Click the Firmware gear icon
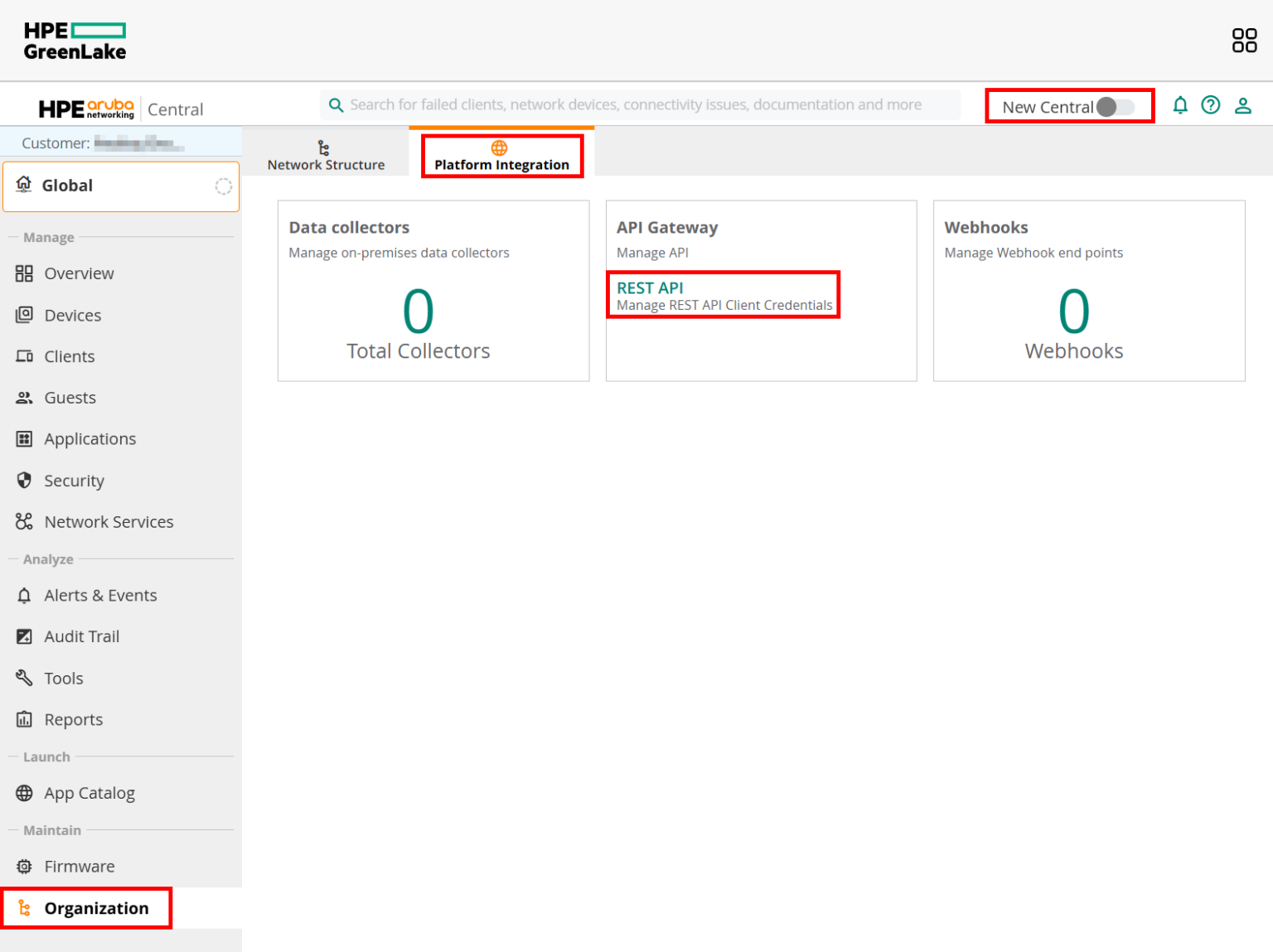The image size is (1273, 952). [x=24, y=866]
